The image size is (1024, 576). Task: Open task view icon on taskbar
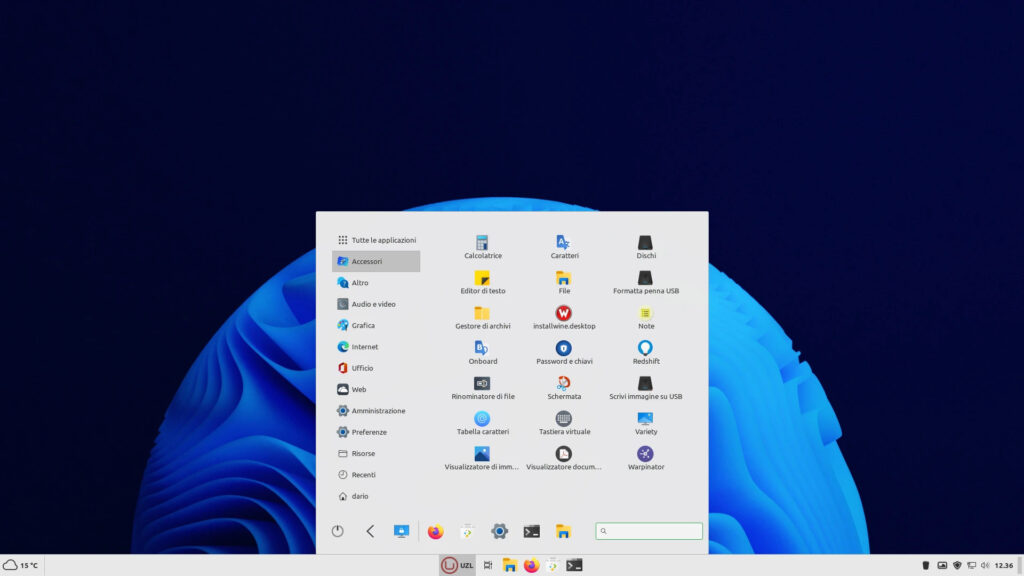pyautogui.click(x=488, y=565)
